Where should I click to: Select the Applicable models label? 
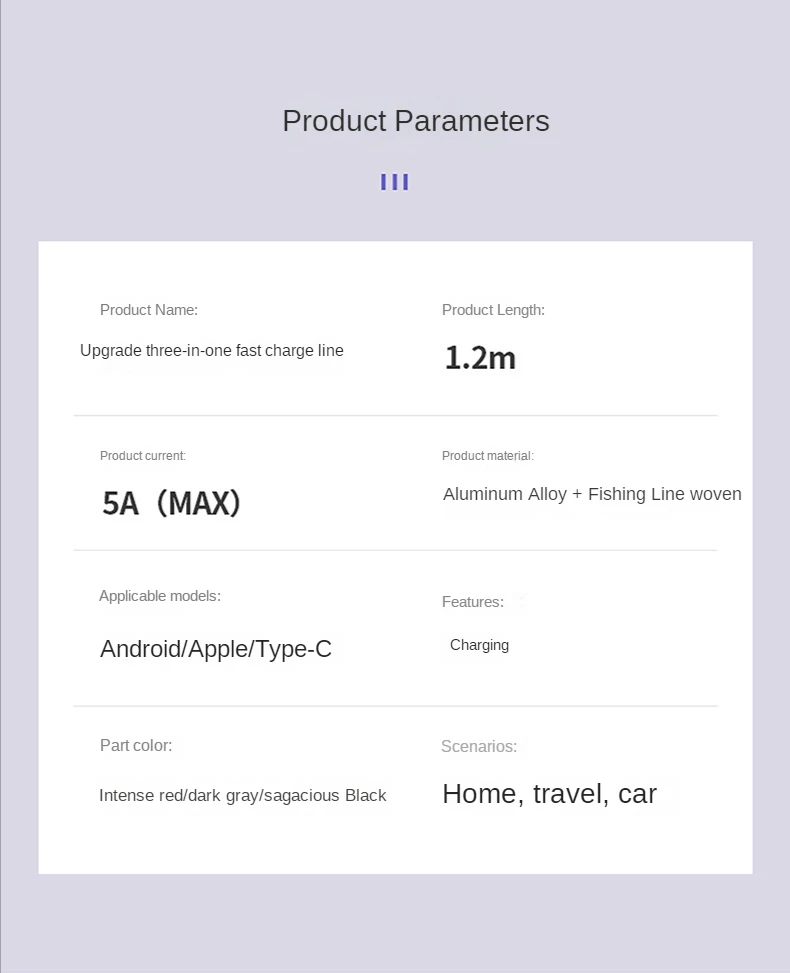click(x=160, y=596)
